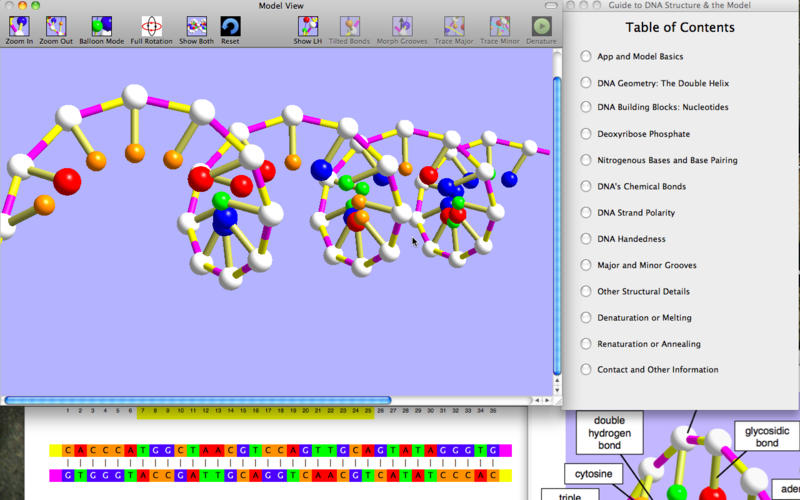Click the horizontal scrollbar thumb in Model View

click(197, 401)
